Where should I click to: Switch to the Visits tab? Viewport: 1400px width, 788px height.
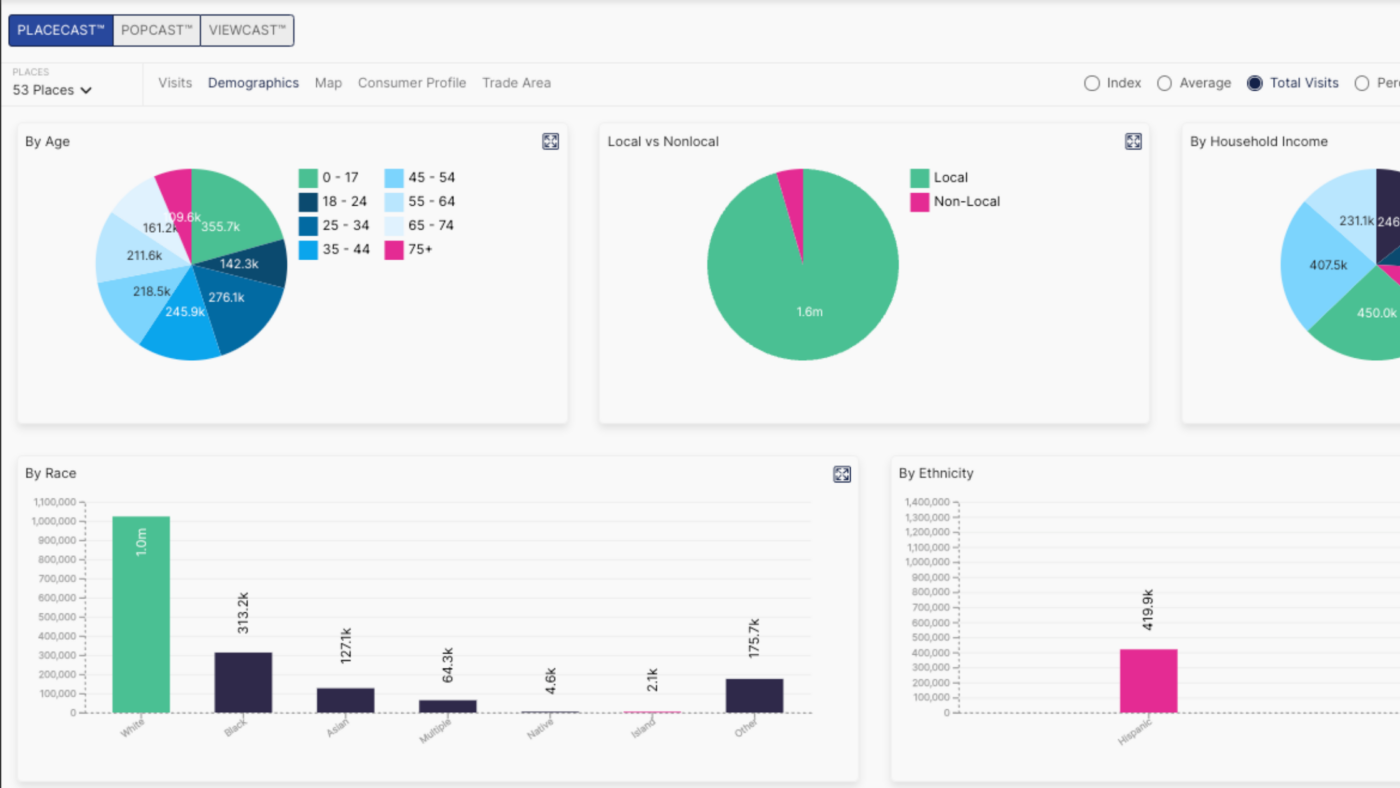pyautogui.click(x=175, y=83)
